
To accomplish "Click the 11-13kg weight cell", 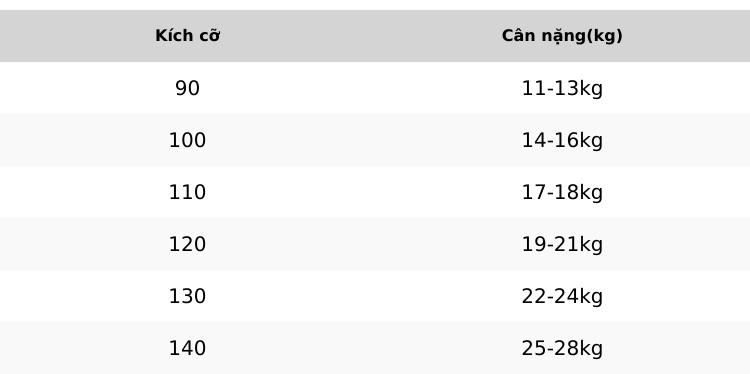I will pyautogui.click(x=562, y=88).
